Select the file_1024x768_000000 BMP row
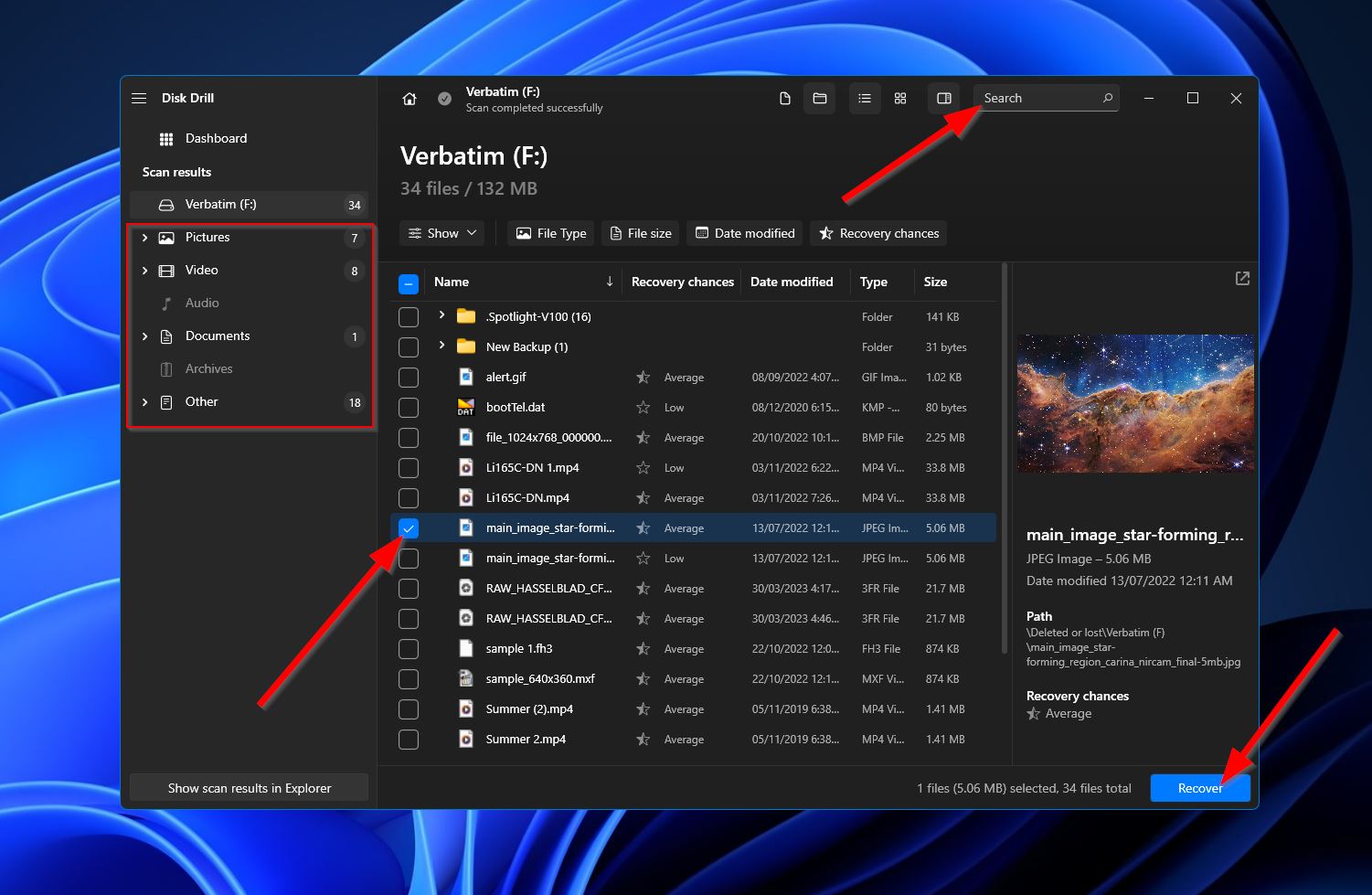1372x895 pixels. (x=693, y=438)
